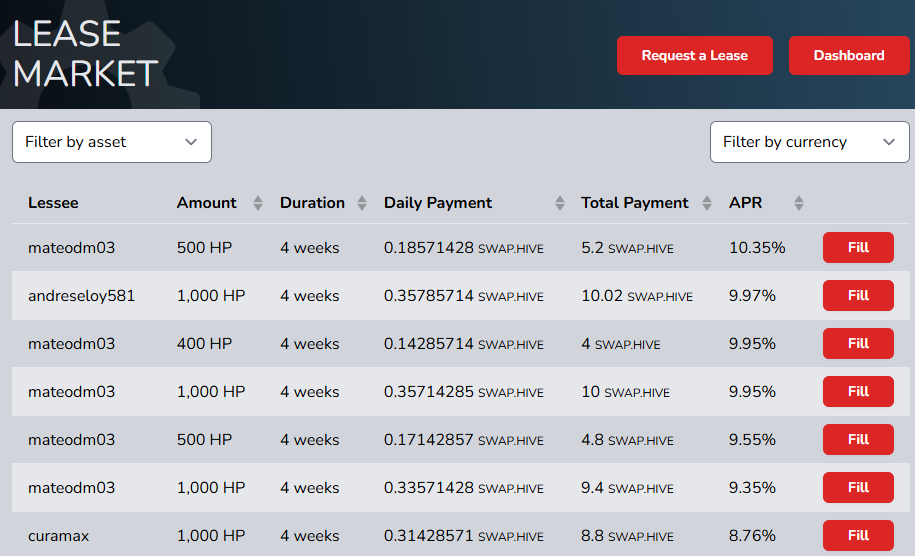The width and height of the screenshot is (915, 556).
Task: Click the Lessee column header
Action: tap(53, 203)
